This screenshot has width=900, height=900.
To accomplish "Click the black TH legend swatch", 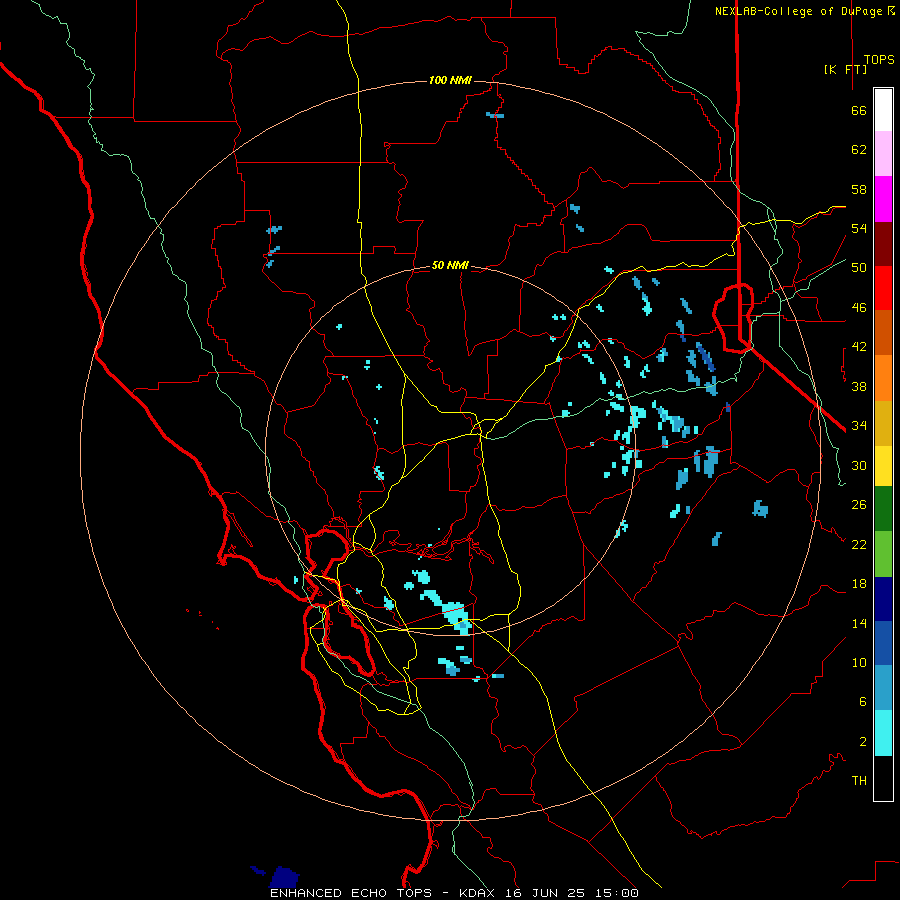I will click(x=883, y=778).
